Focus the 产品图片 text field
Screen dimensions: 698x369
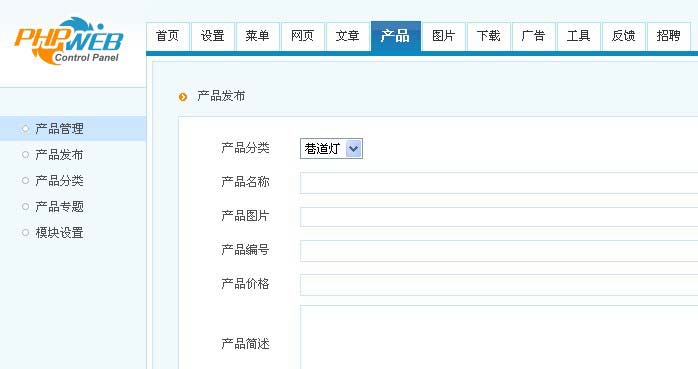click(499, 217)
